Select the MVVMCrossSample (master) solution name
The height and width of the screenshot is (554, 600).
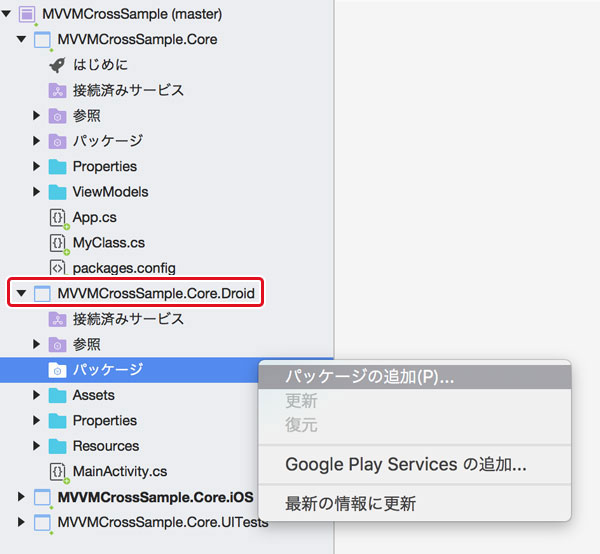pos(132,14)
